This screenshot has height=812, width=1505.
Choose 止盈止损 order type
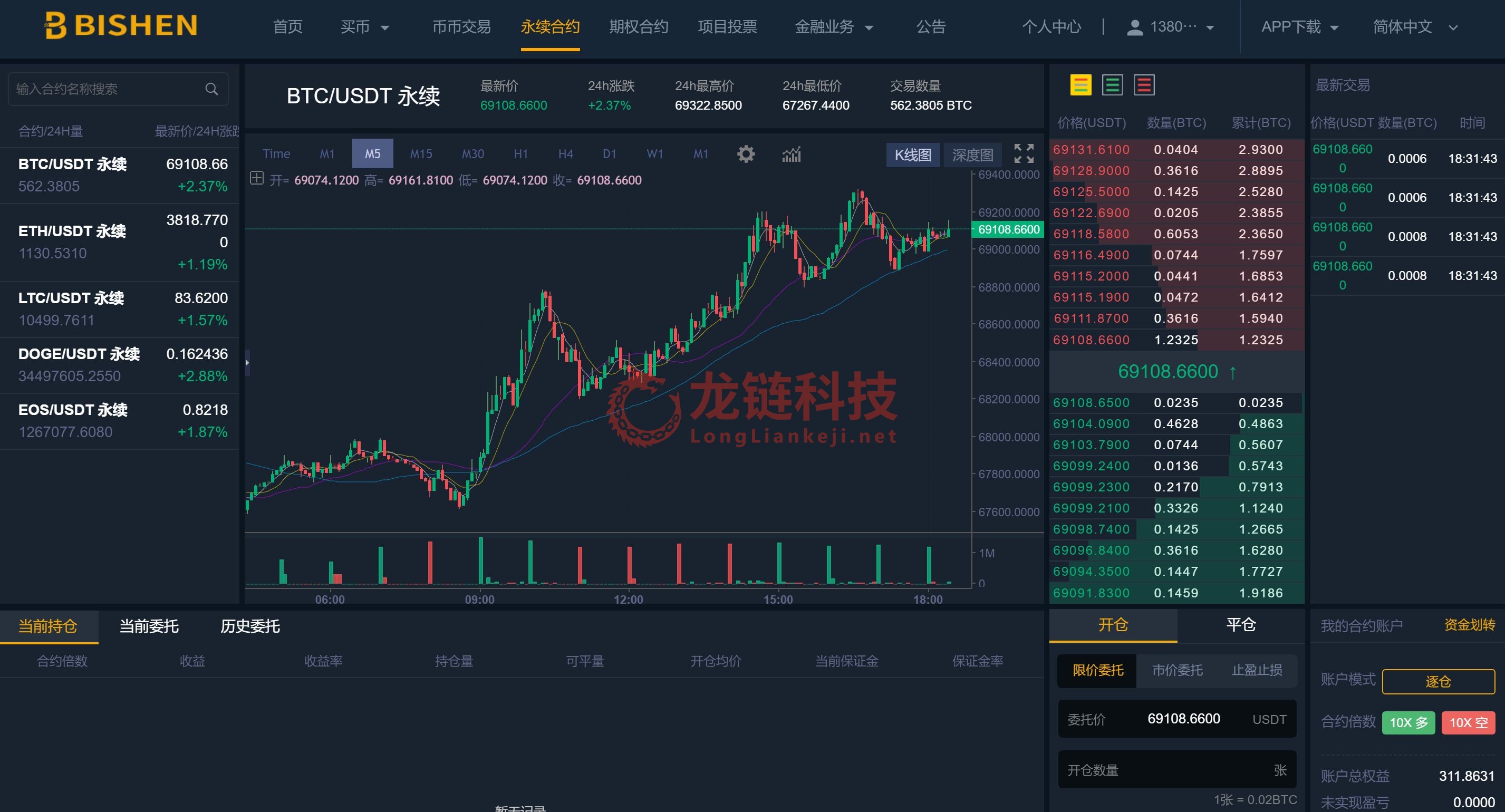[x=1257, y=670]
